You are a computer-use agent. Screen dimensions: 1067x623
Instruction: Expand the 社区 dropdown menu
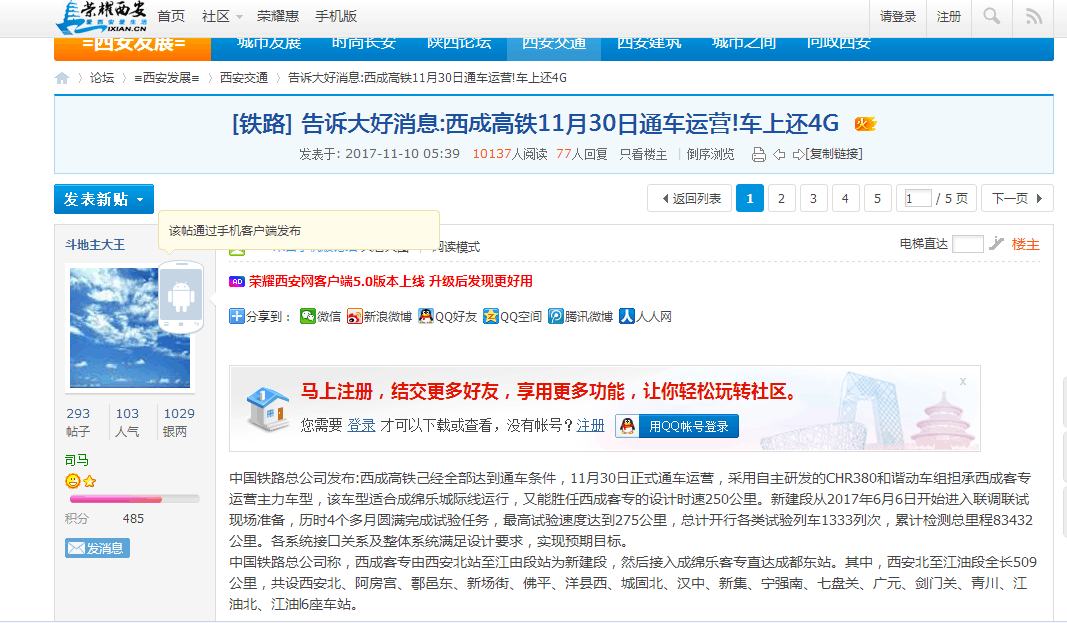tap(222, 16)
